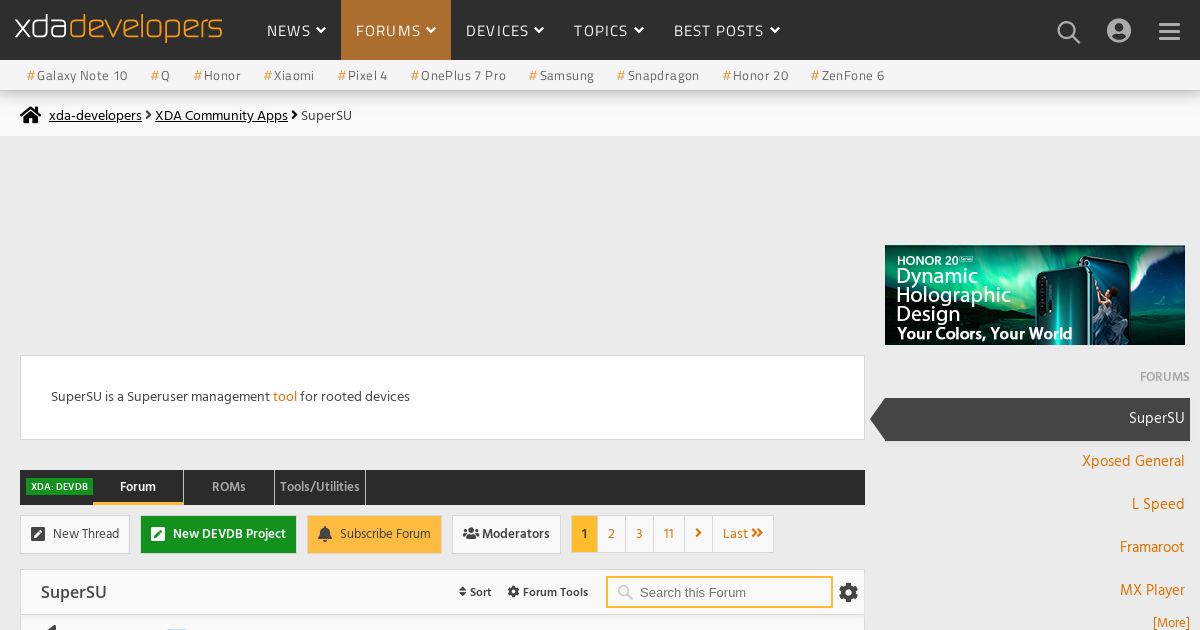Screen dimensions: 1200x630
Task: Open the user account icon
Action: coord(1119,31)
